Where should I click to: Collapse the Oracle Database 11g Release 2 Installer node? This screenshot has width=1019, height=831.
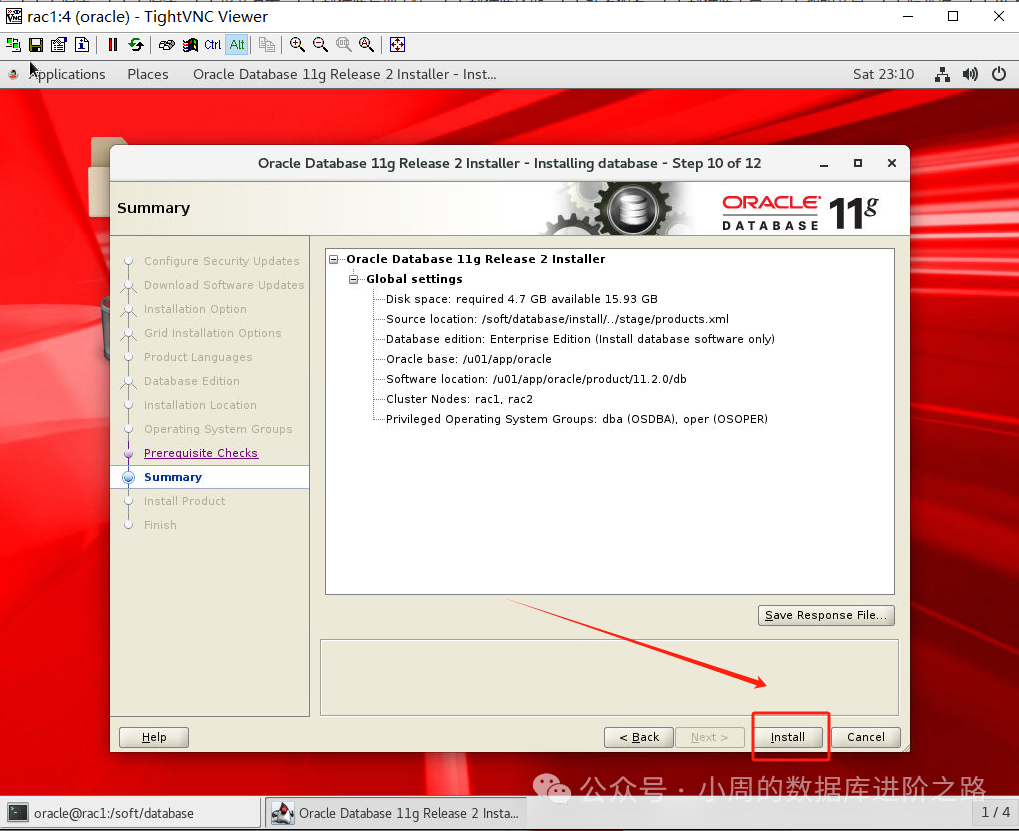pos(333,259)
